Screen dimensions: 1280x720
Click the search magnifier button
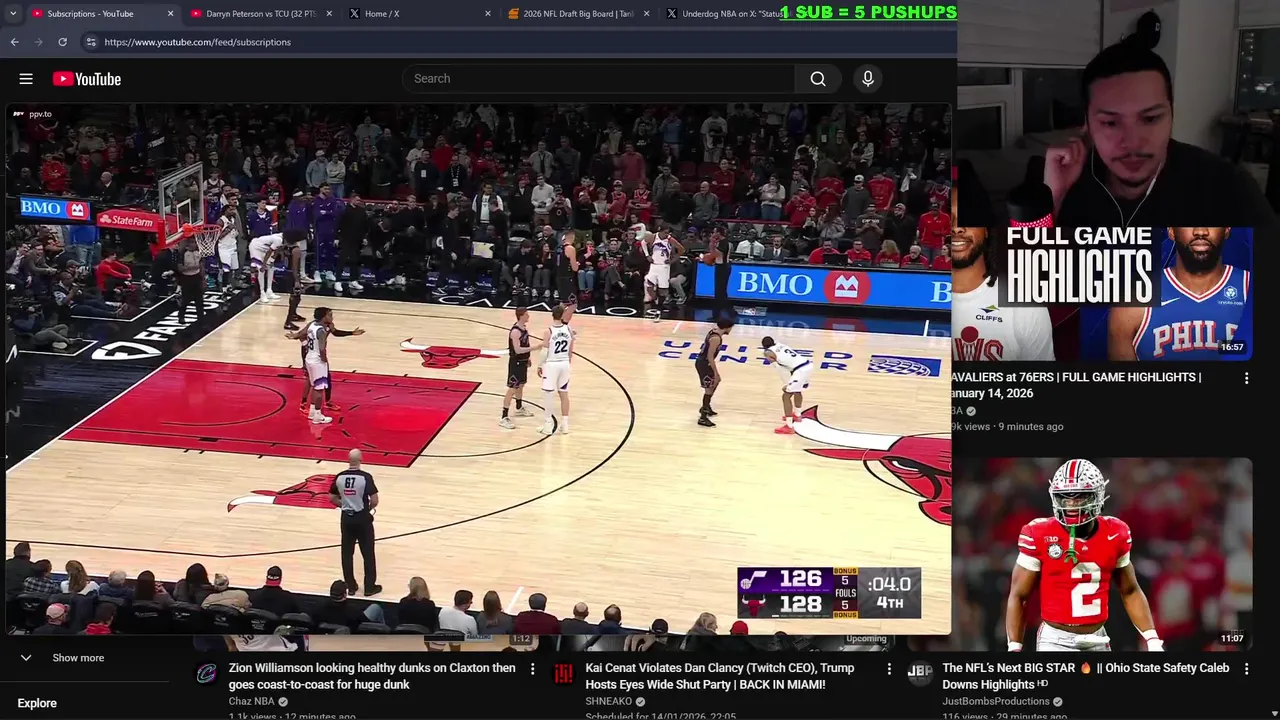click(818, 79)
